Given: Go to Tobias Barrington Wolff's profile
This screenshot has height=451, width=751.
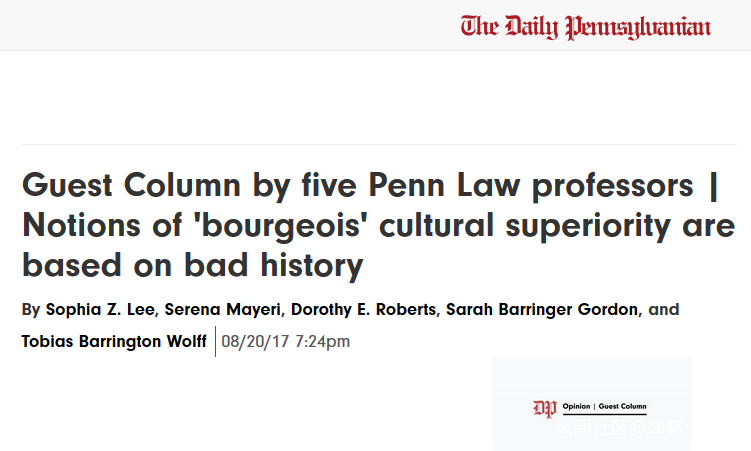Looking at the screenshot, I should 115,342.
